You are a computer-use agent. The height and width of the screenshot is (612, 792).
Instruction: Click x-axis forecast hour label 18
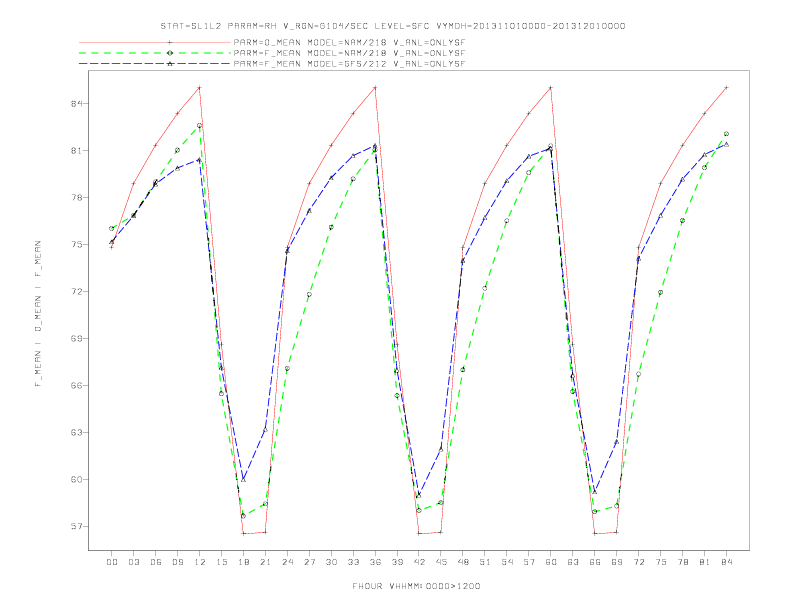(243, 562)
